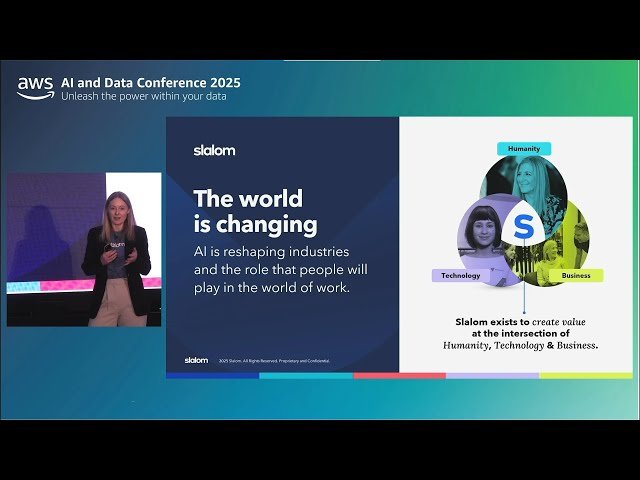Click the headline 'The world is changing'

(x=256, y=211)
